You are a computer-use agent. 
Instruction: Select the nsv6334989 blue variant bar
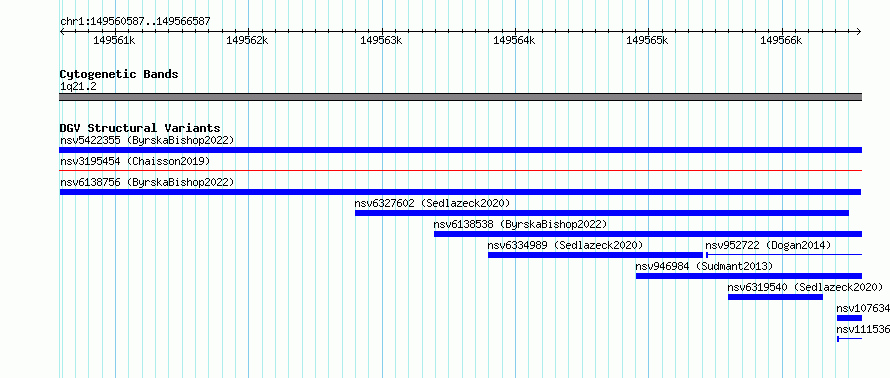click(x=595, y=255)
